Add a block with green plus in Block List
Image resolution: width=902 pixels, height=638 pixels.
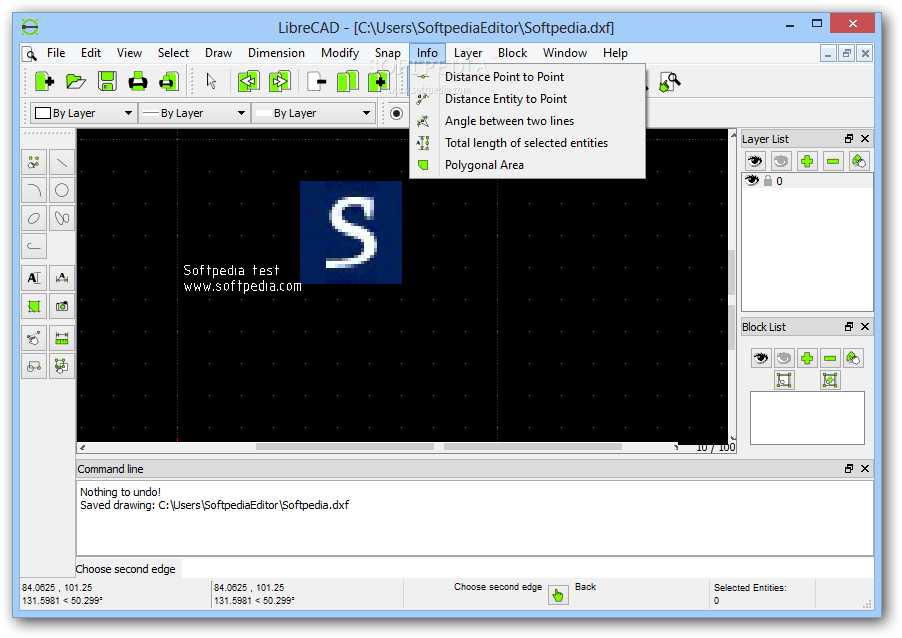tap(807, 358)
